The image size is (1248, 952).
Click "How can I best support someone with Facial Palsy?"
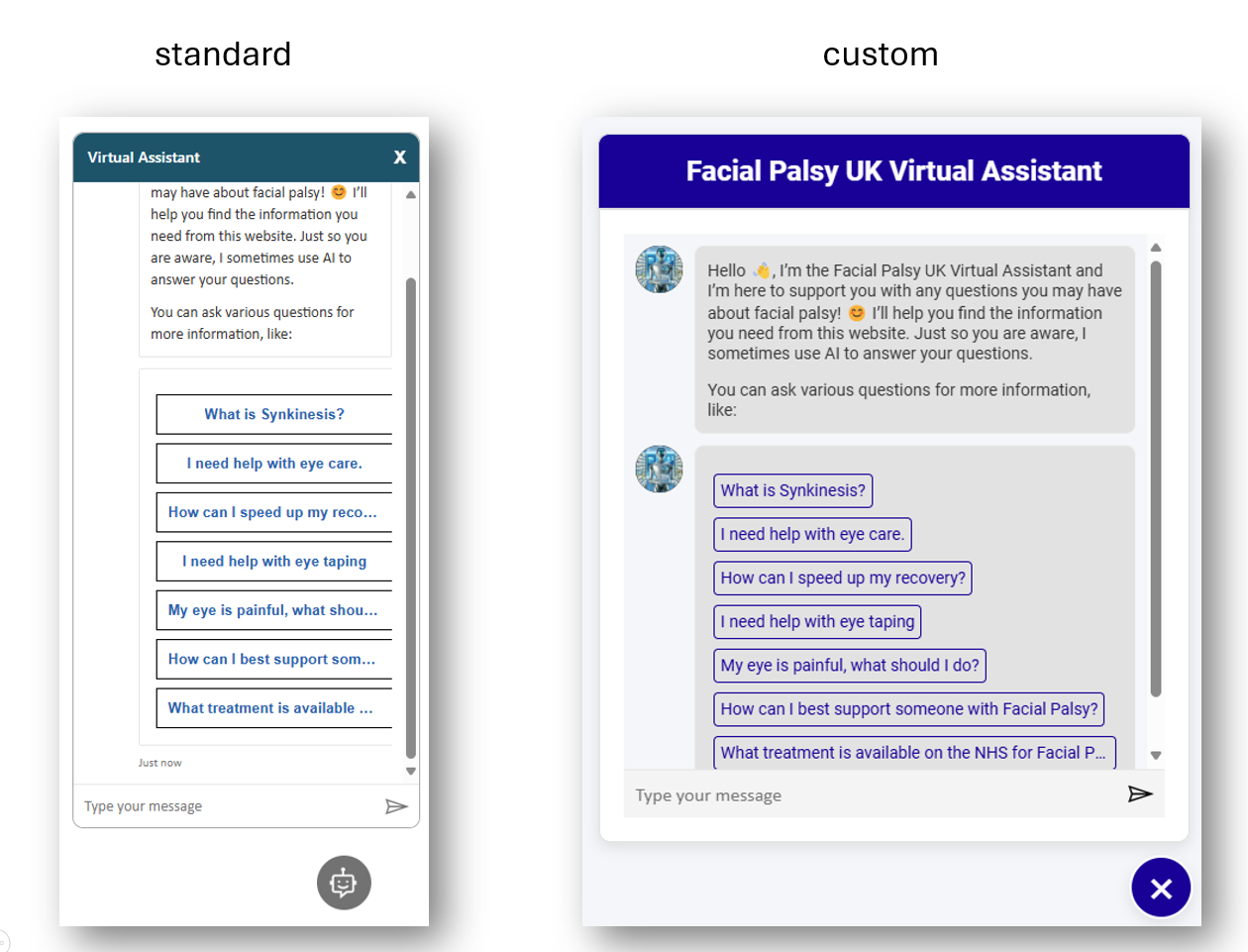[x=908, y=708]
